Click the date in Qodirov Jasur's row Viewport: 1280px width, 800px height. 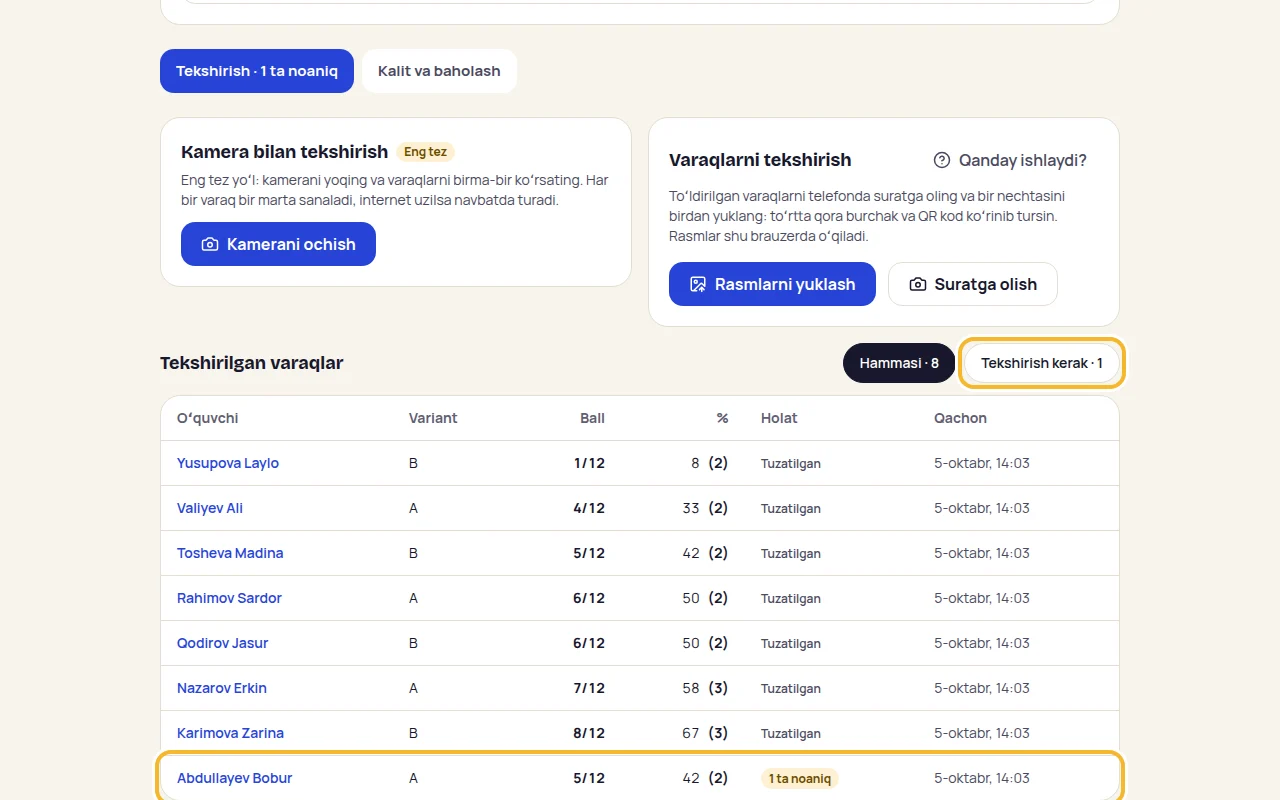(x=982, y=643)
